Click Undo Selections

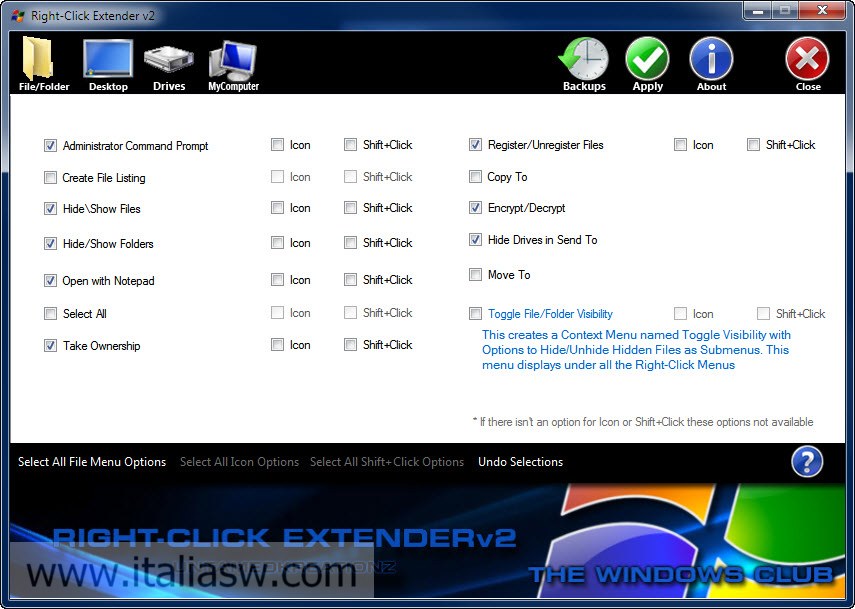[x=520, y=462]
